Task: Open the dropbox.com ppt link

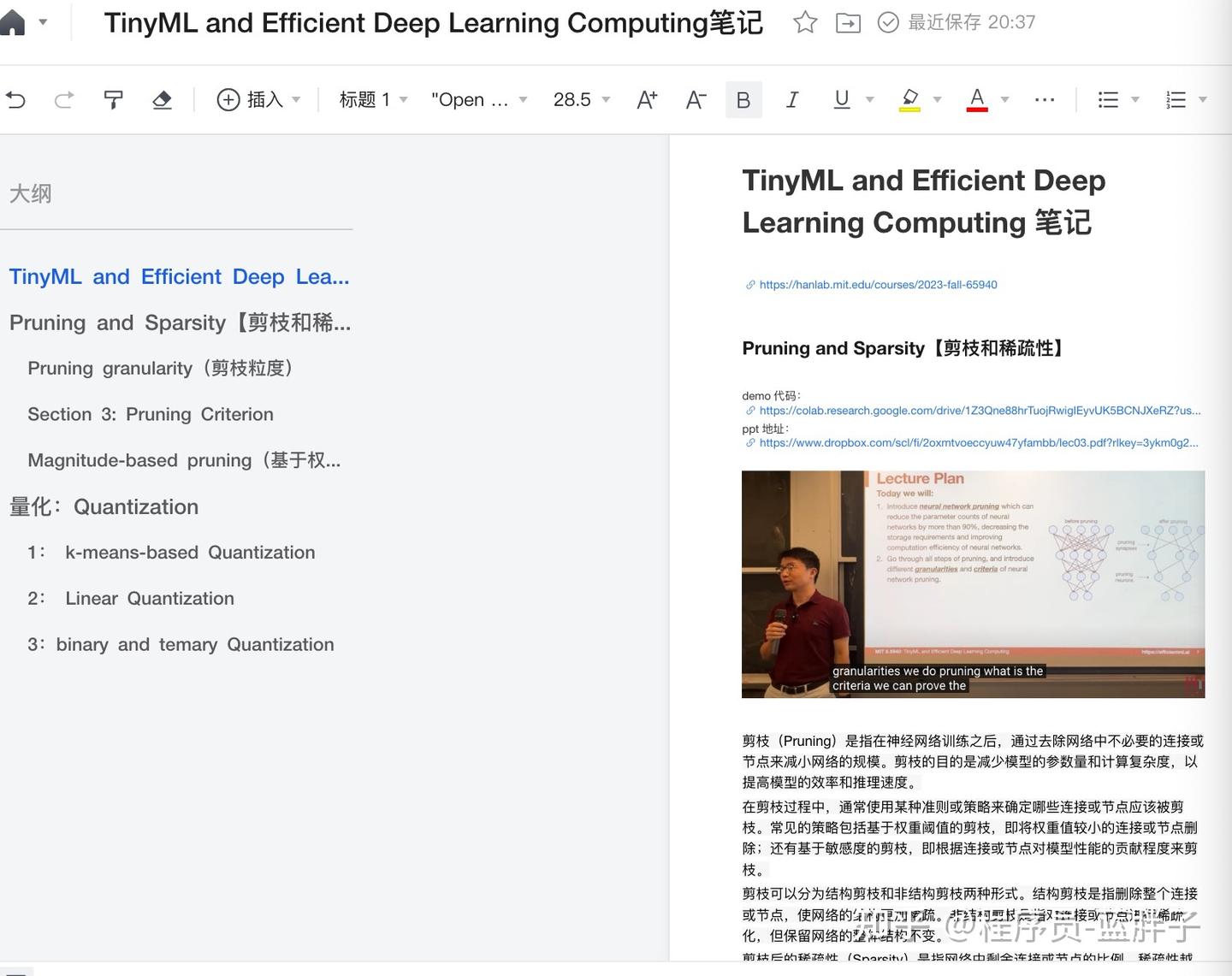Action: click(979, 443)
